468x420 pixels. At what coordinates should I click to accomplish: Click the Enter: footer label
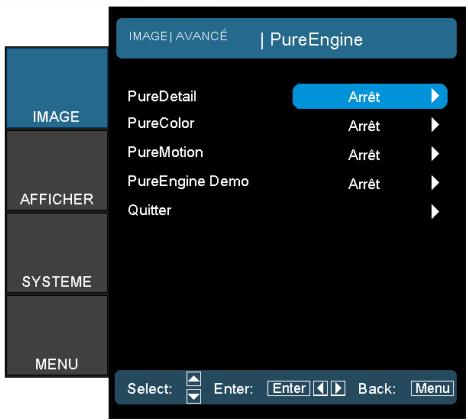click(233, 389)
